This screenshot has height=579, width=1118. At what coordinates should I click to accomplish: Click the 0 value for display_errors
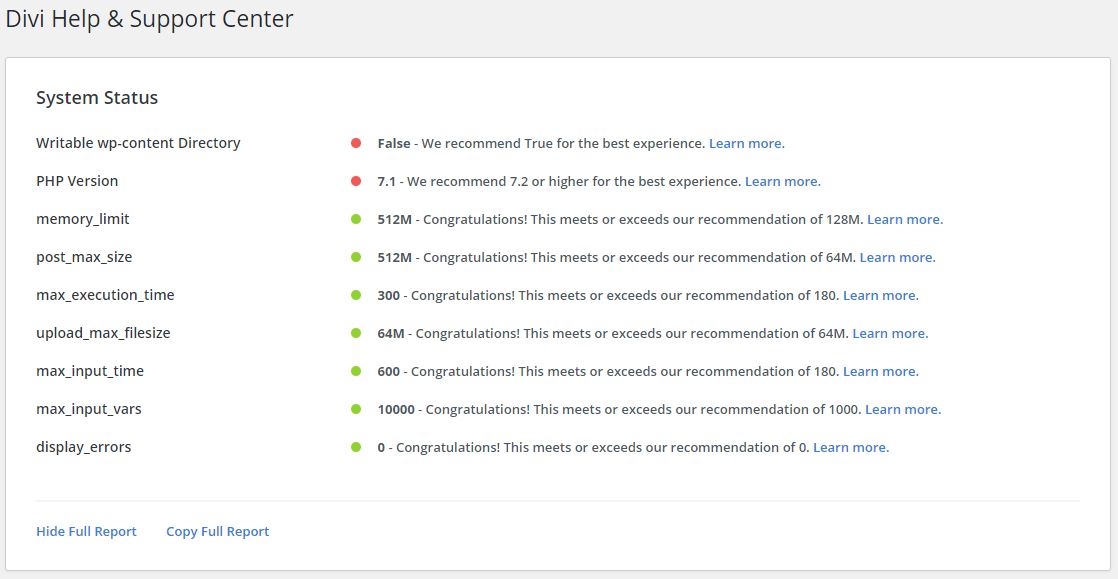381,448
